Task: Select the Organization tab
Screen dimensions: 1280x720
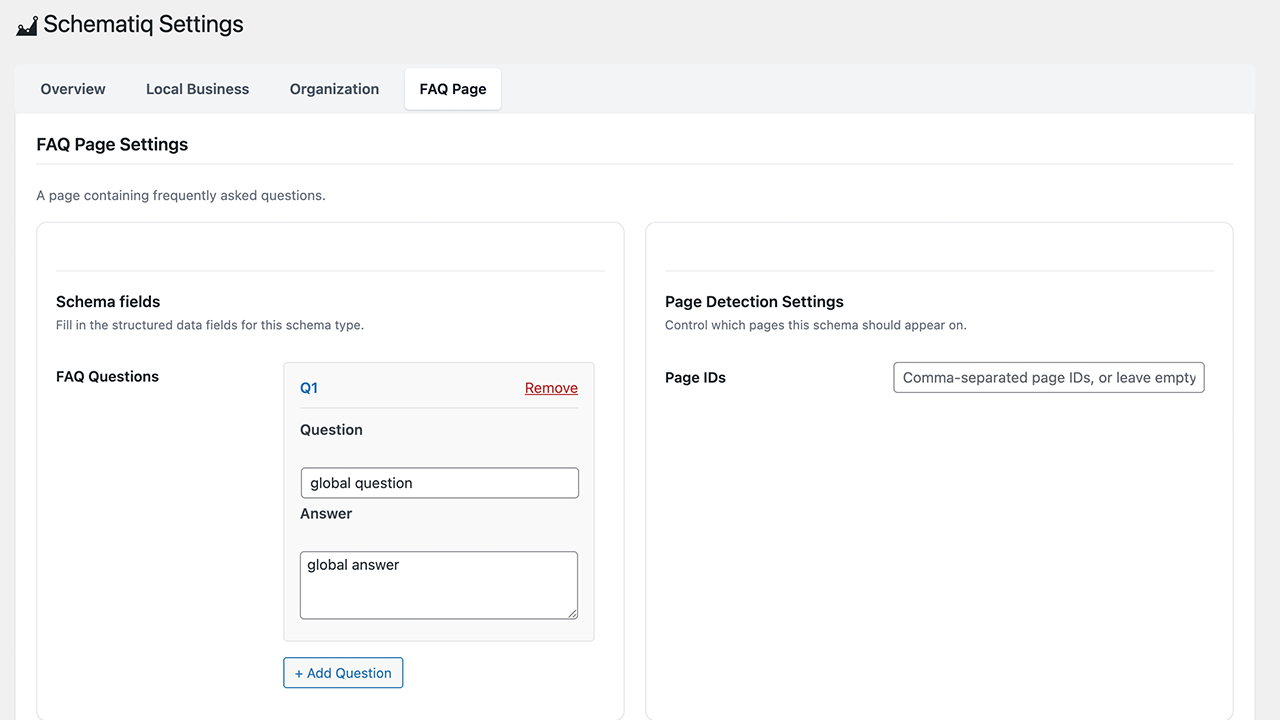Action: 334,89
